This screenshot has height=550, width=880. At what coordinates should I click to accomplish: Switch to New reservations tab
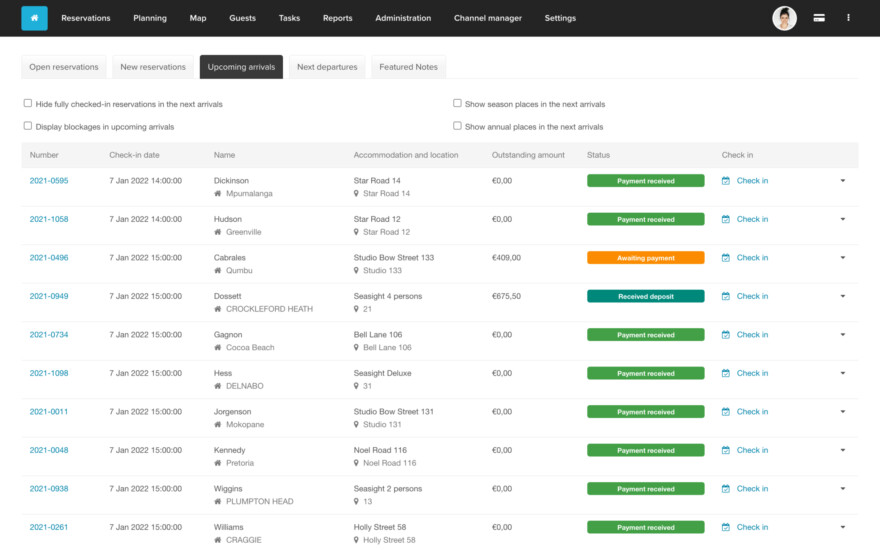(153, 67)
